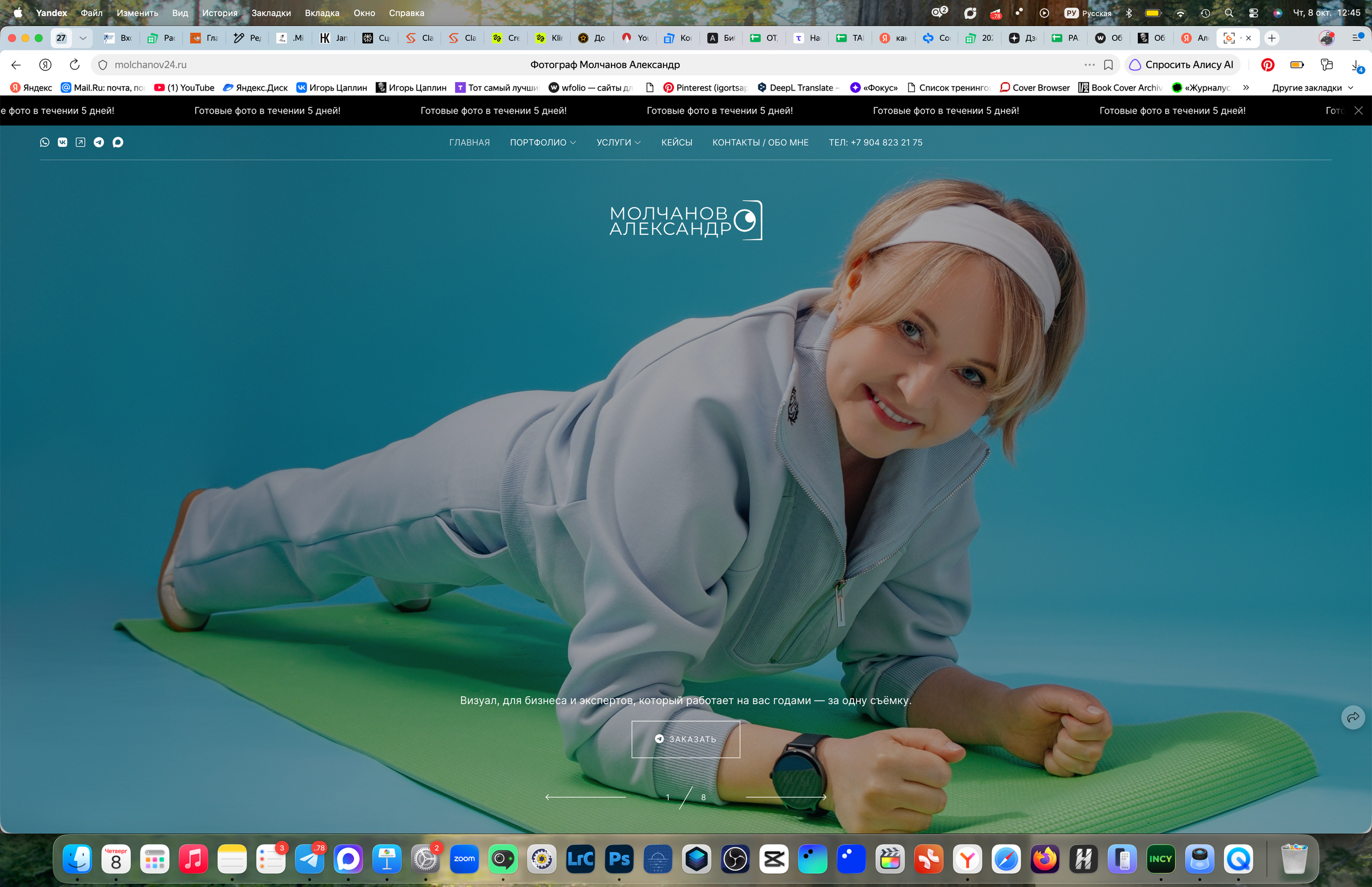Screen dimensions: 1372x887
Task: Share the page via the floating share icon
Action: (1353, 717)
